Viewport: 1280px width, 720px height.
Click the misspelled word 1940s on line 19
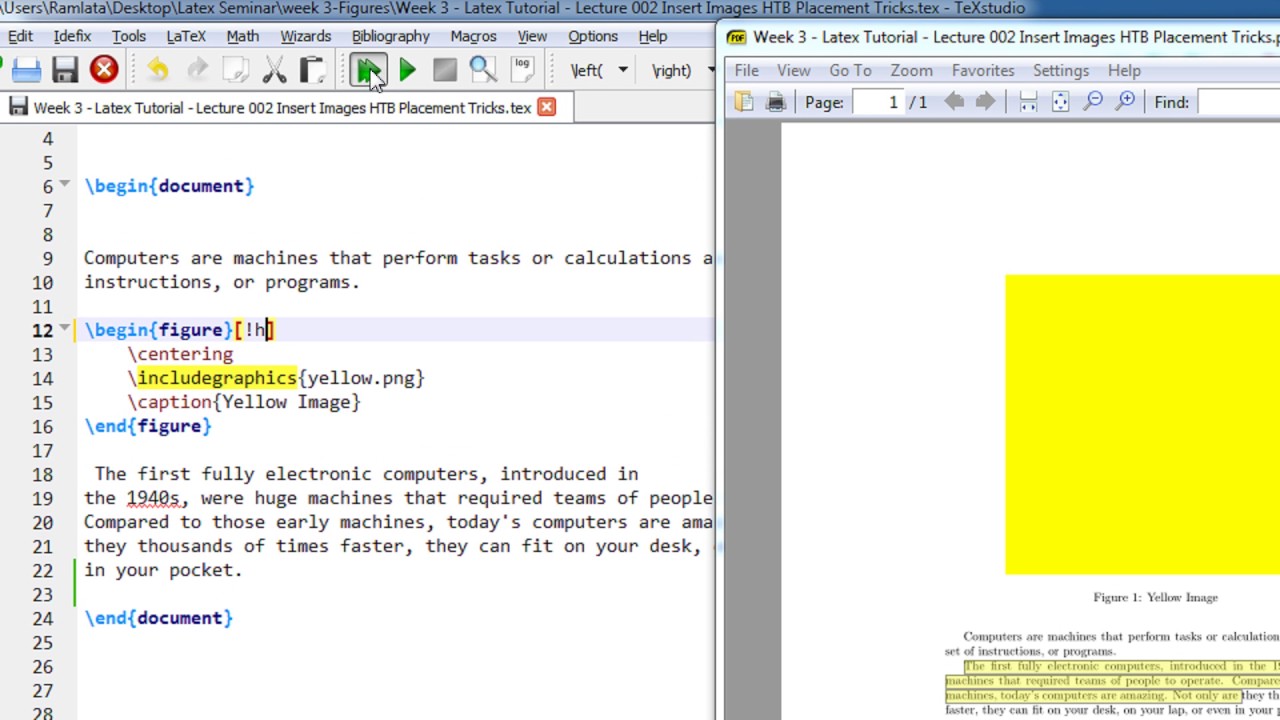153,498
